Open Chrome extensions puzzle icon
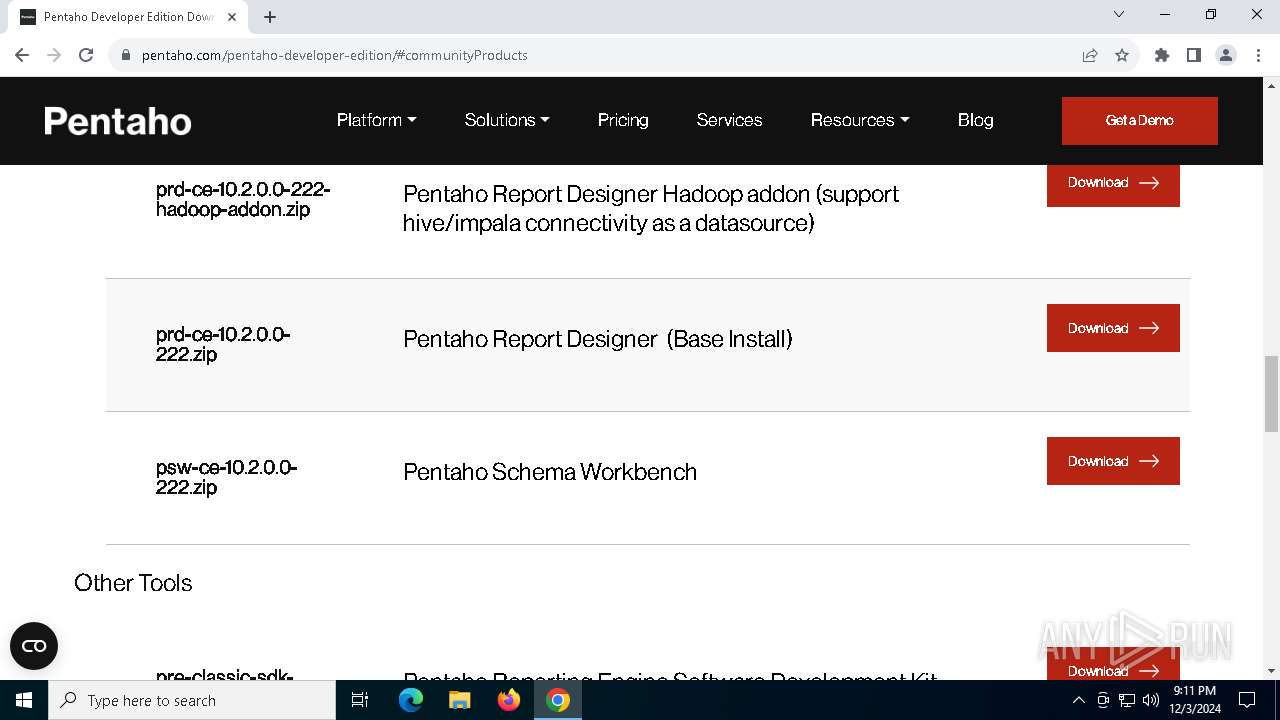 click(1162, 55)
